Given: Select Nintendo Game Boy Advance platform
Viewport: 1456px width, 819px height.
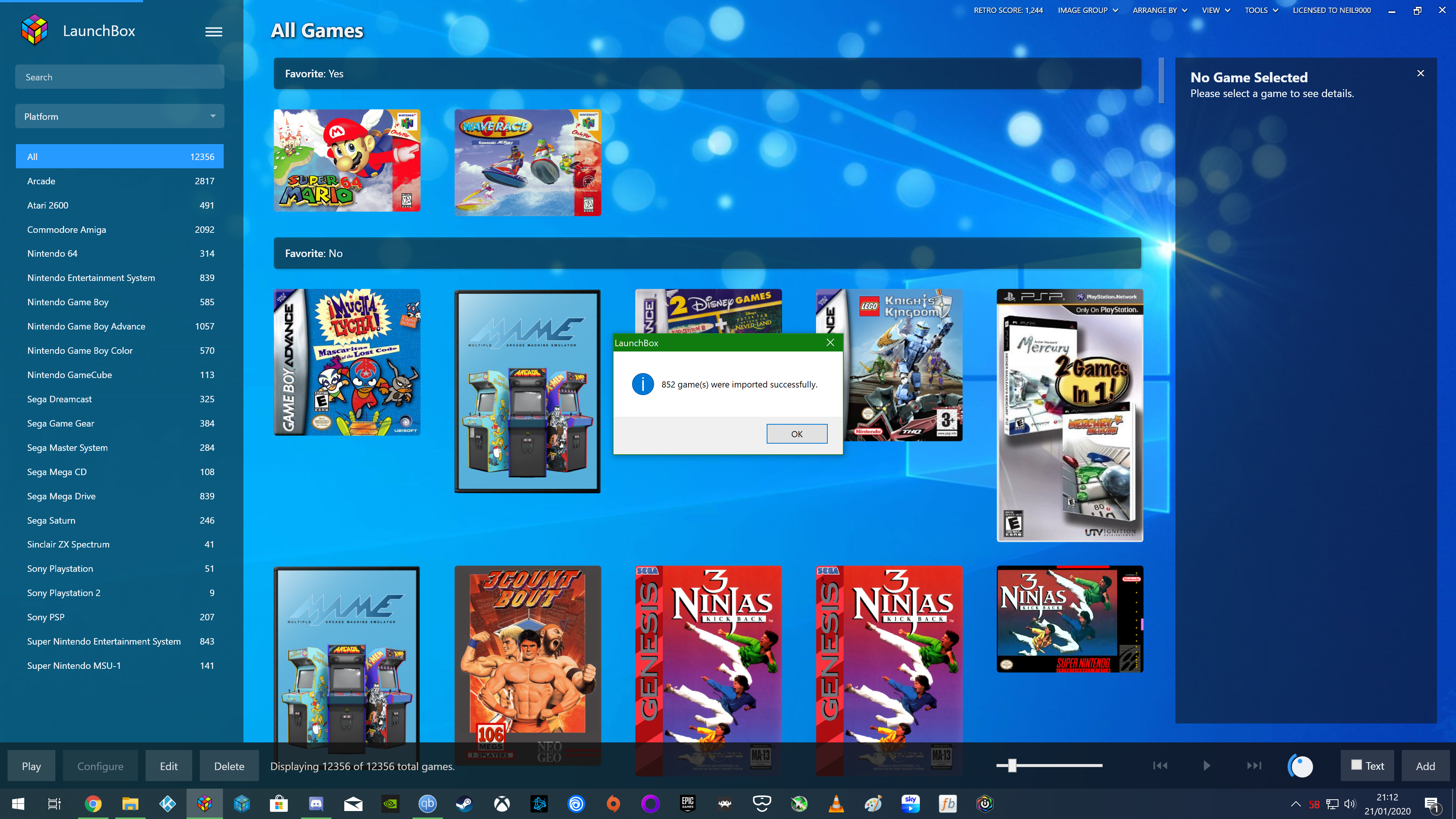Looking at the screenshot, I should tap(119, 326).
